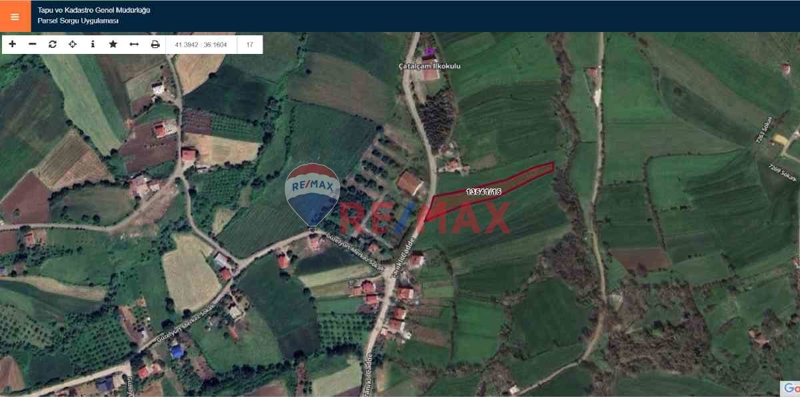
Task: Zoom out with the minus icon
Action: pyautogui.click(x=32, y=44)
